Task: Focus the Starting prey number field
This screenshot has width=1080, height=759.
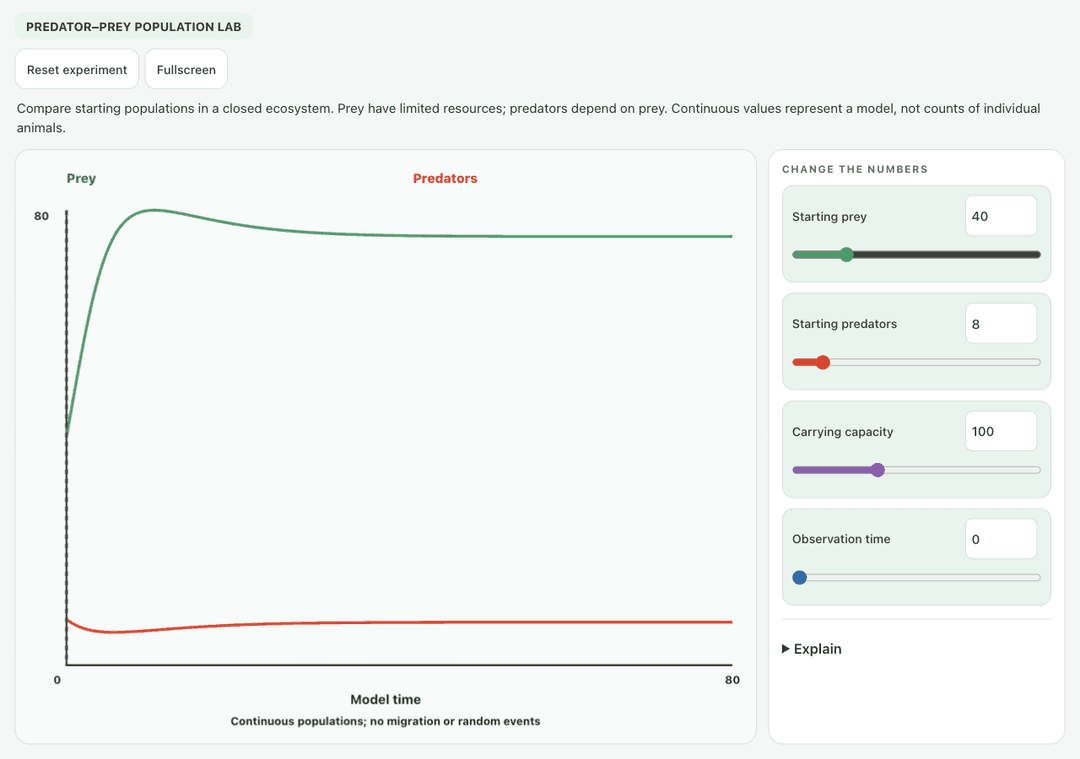Action: coord(1001,216)
